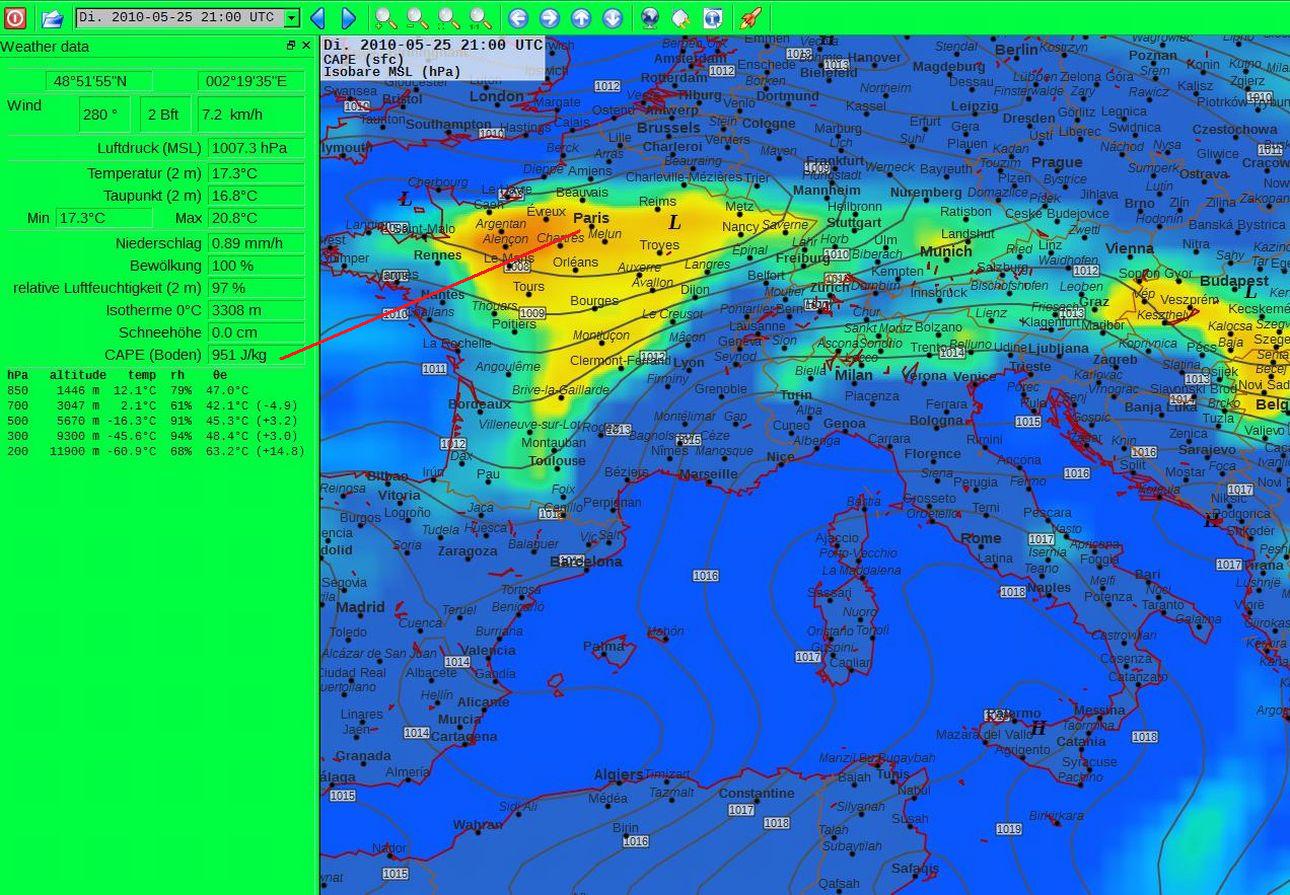Click the red quit power icon
Screen dimensions: 1290x895
pyautogui.click(x=15, y=17)
